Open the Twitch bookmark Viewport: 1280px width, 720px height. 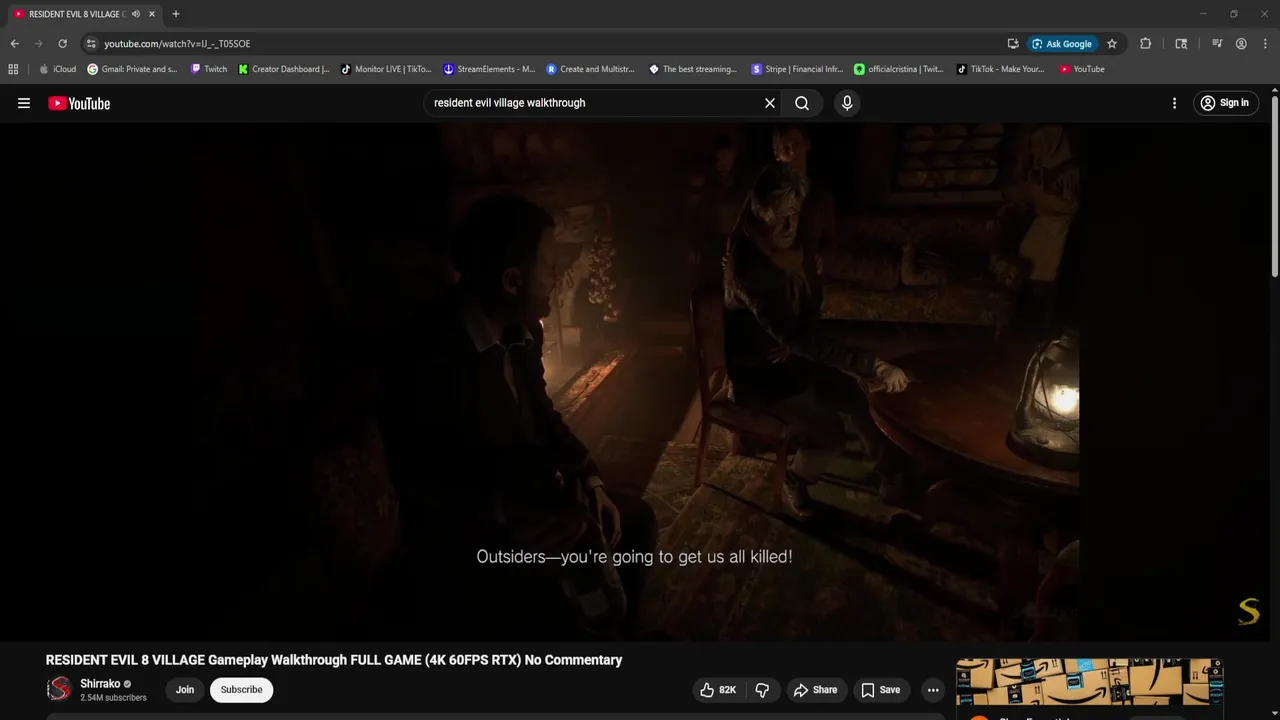coord(208,69)
